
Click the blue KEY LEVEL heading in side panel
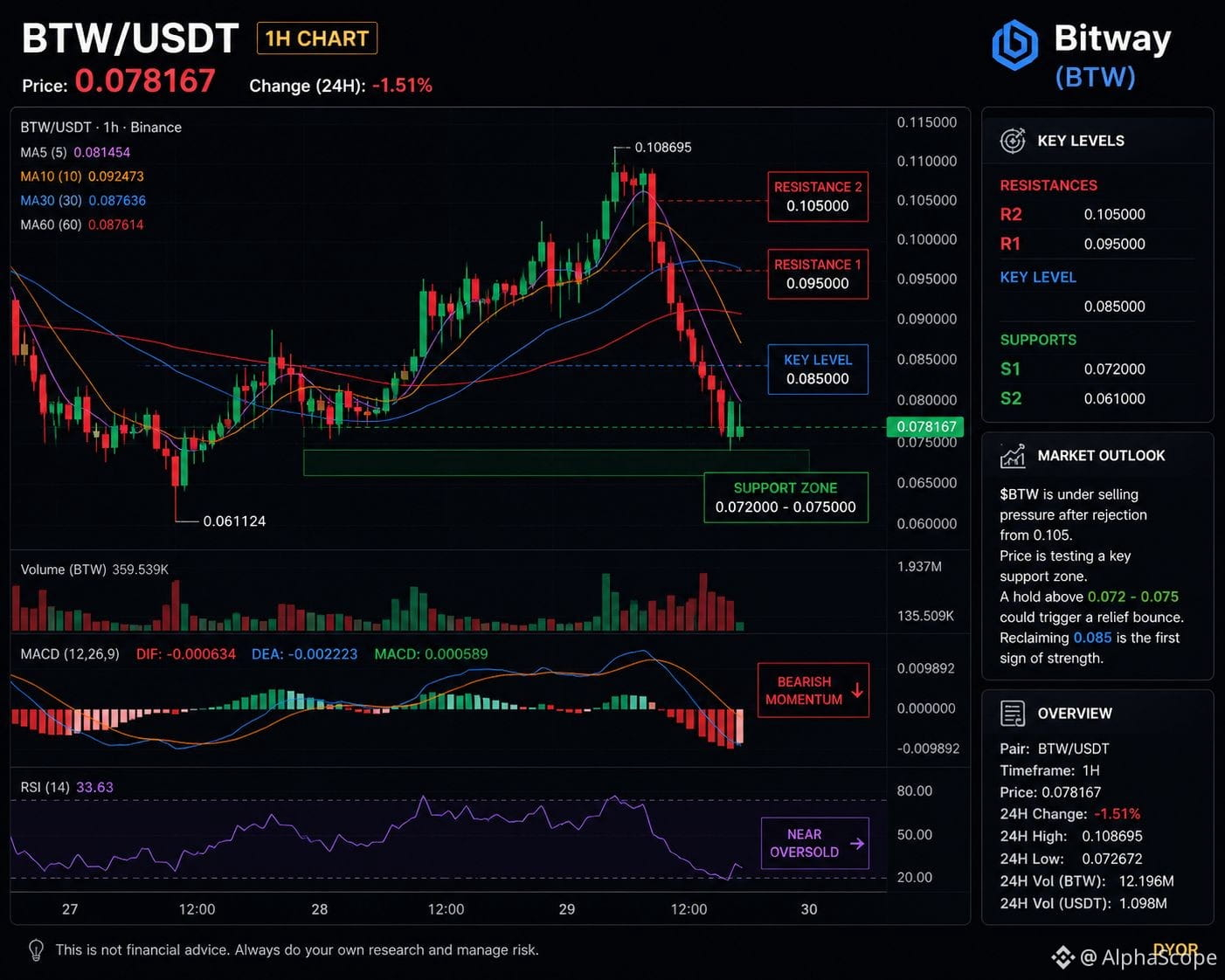tap(1038, 278)
